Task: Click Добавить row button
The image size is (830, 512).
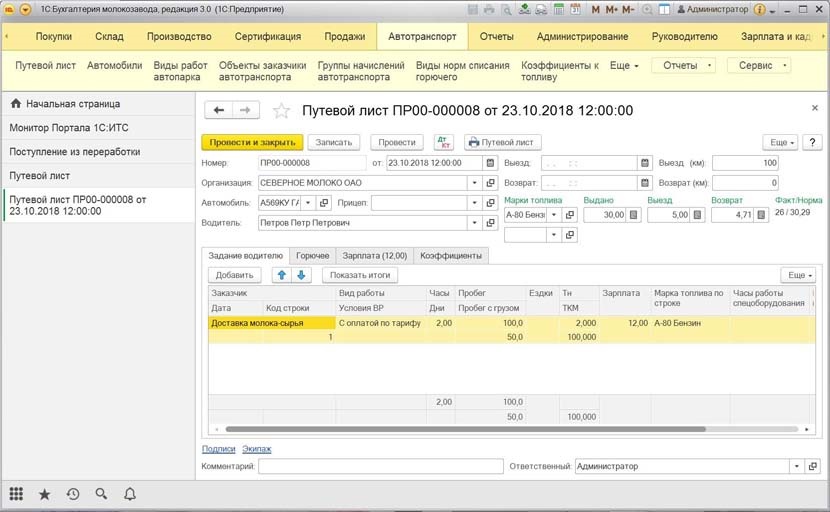Action: [234, 275]
